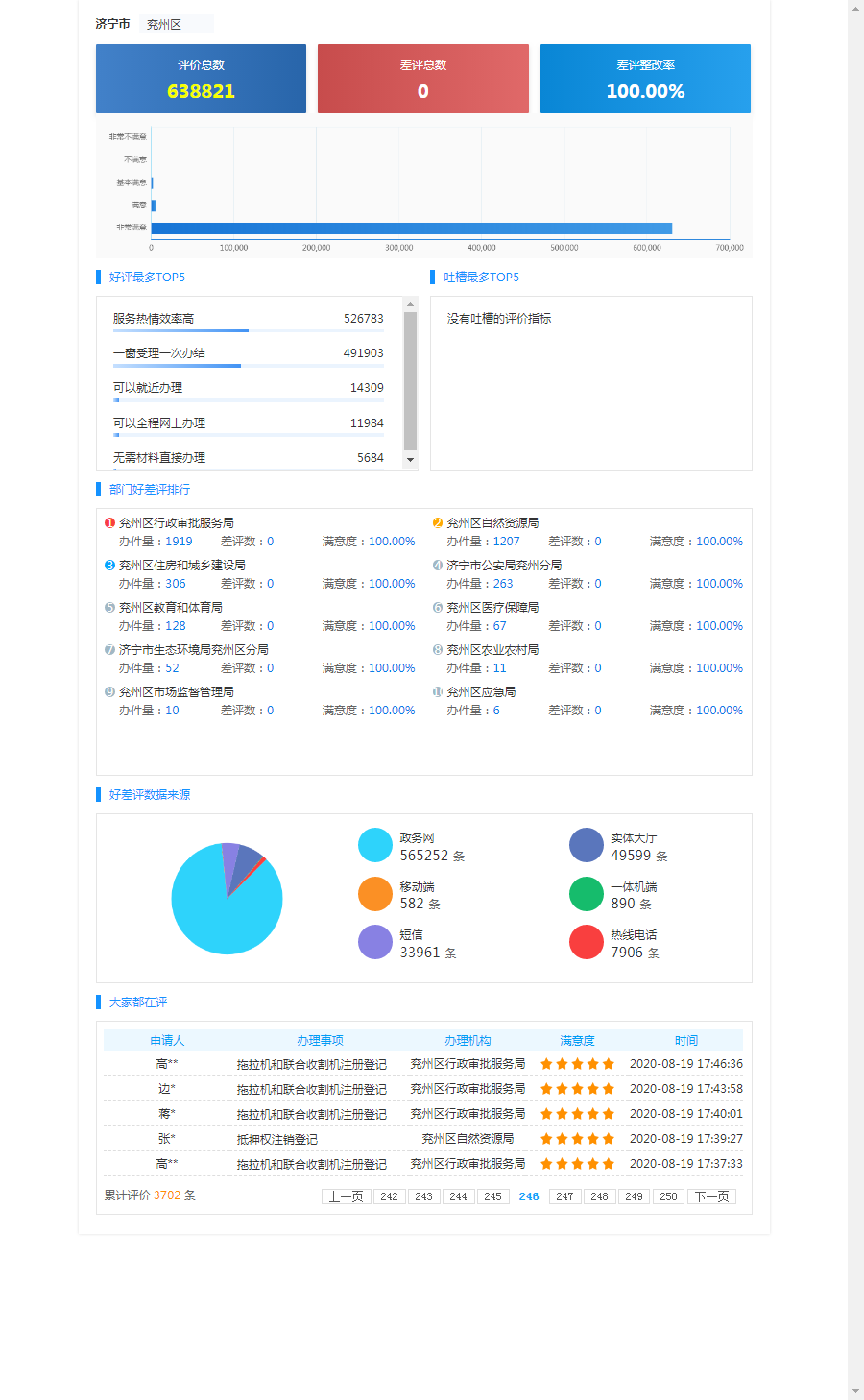The width and height of the screenshot is (864, 1400).
Task: Jump to page 242
Action: click(389, 1196)
